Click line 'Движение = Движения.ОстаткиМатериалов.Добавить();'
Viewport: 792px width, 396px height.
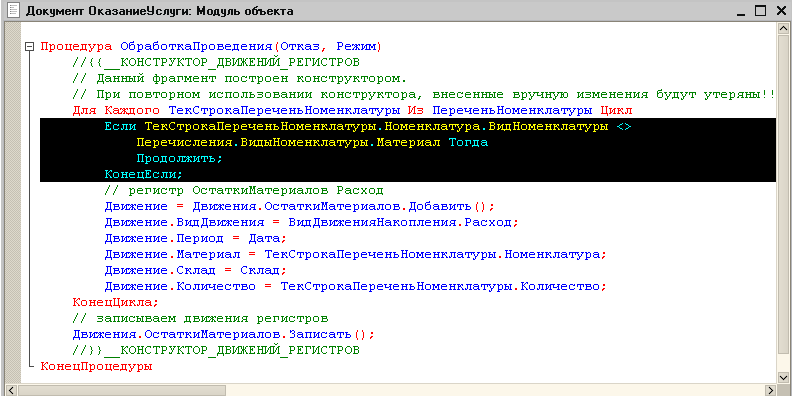coord(300,207)
